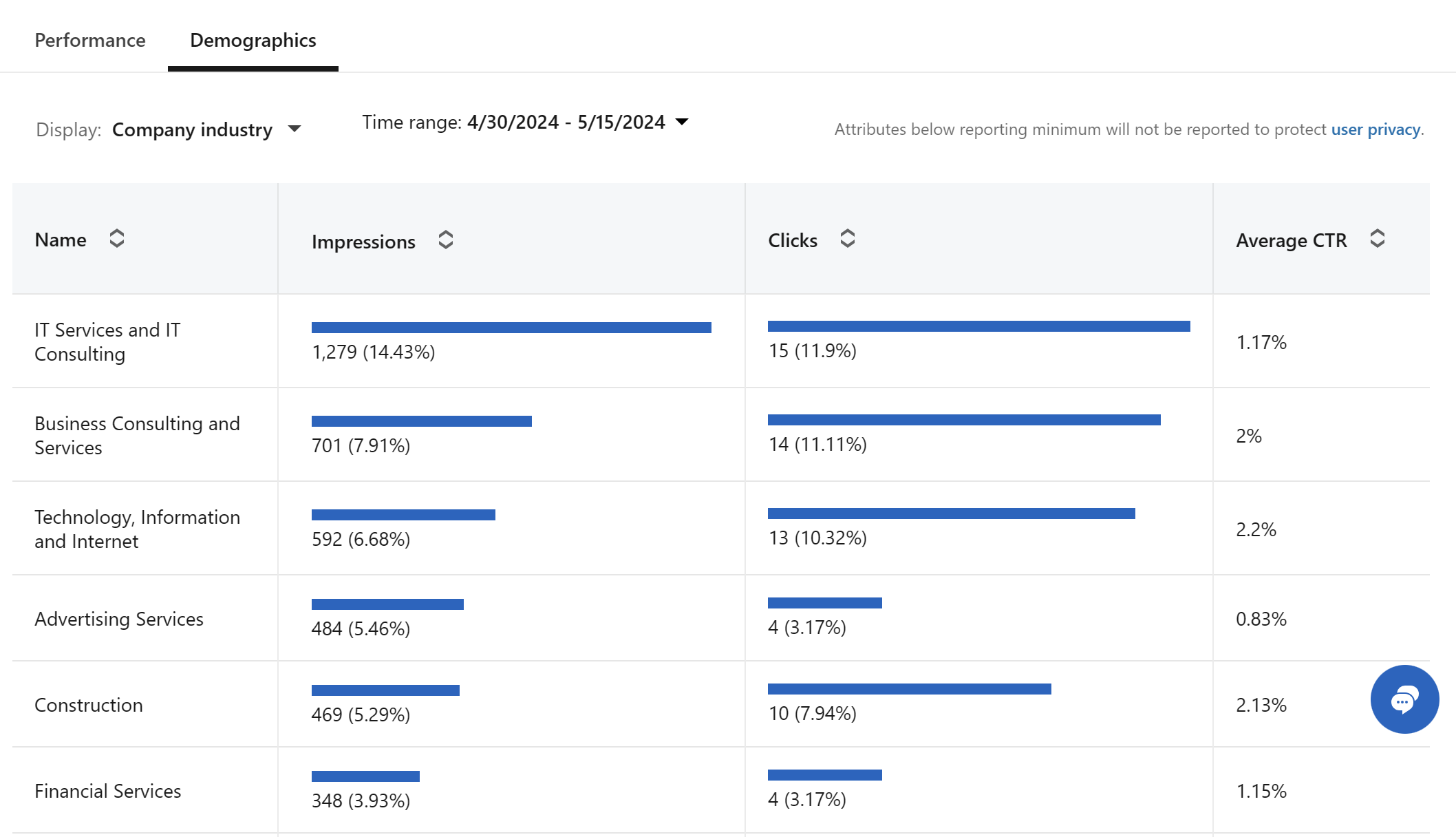This screenshot has width=1456, height=837.
Task: Sort by Average CTR arrows icon
Action: coord(1378,239)
